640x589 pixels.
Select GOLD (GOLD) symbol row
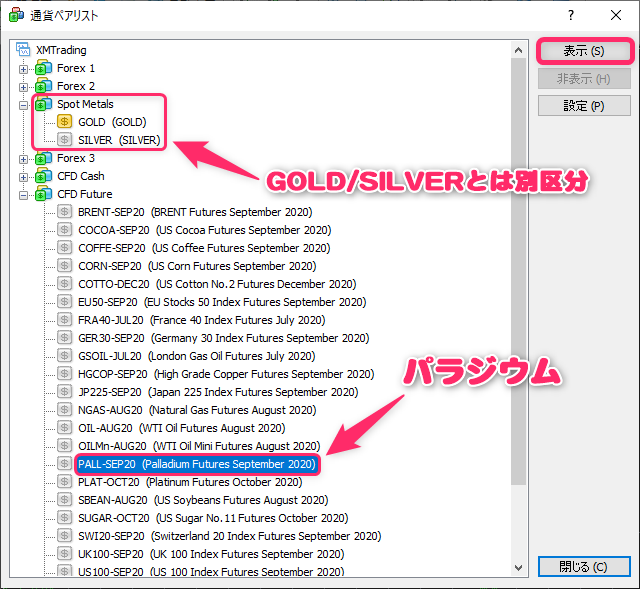pos(112,122)
